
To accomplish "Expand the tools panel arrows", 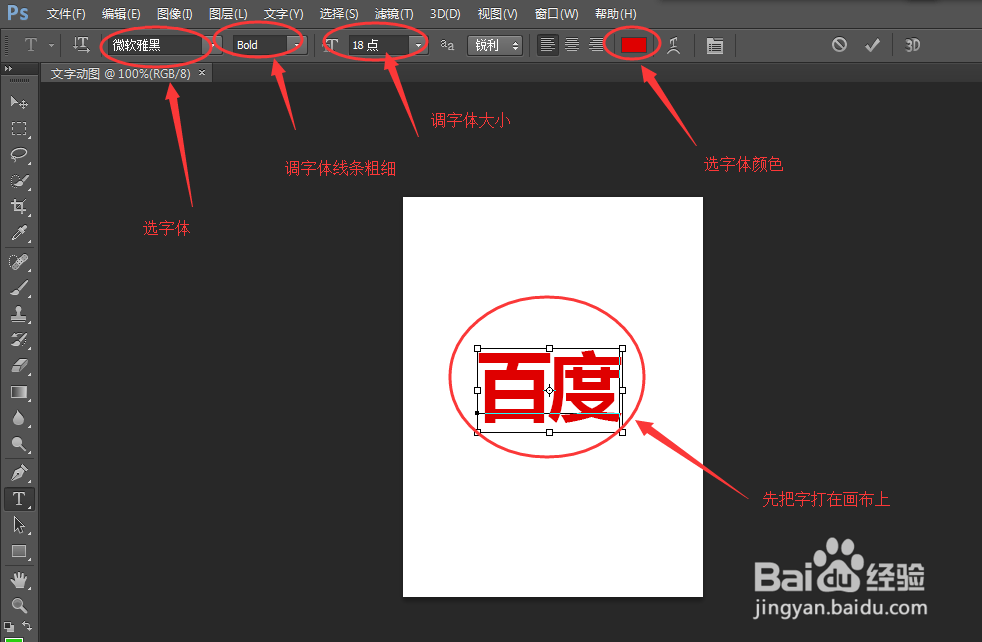I will click(x=8, y=68).
